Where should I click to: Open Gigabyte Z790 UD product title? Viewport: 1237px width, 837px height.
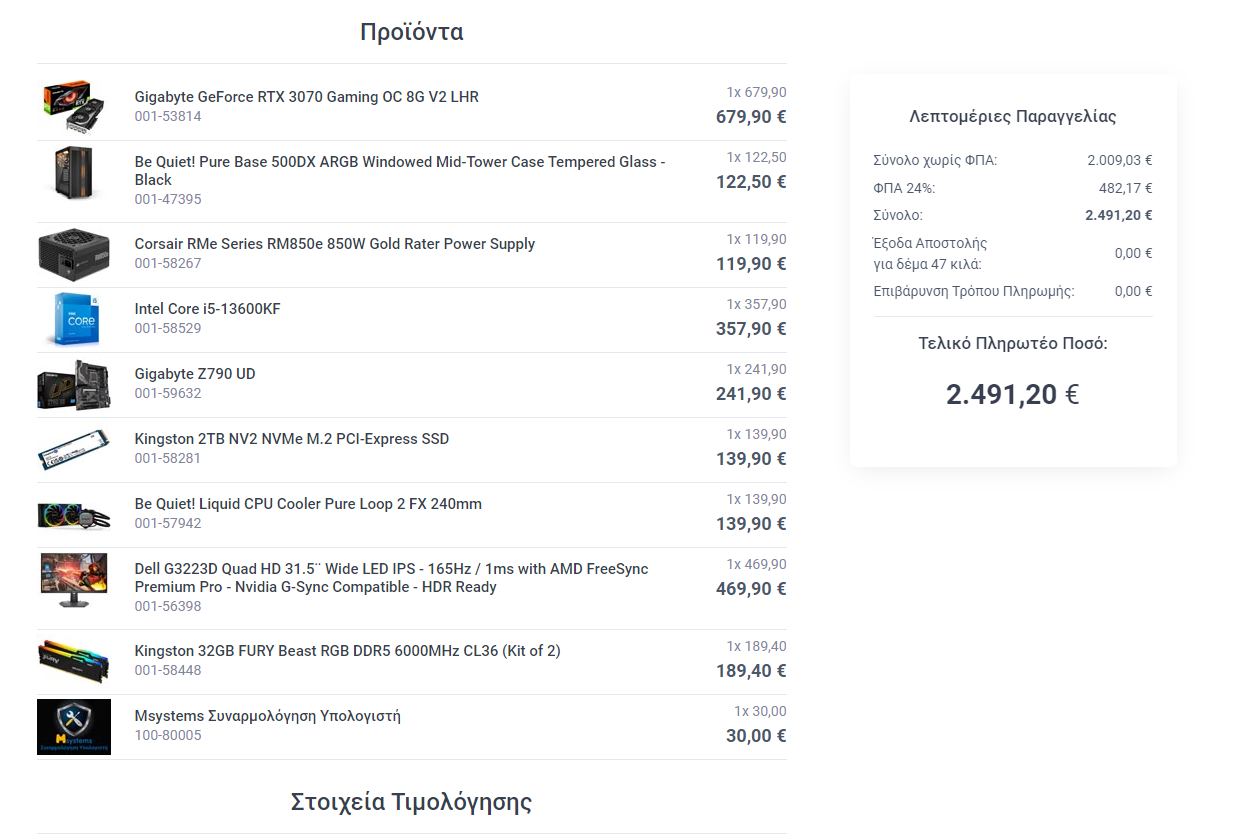tap(195, 374)
